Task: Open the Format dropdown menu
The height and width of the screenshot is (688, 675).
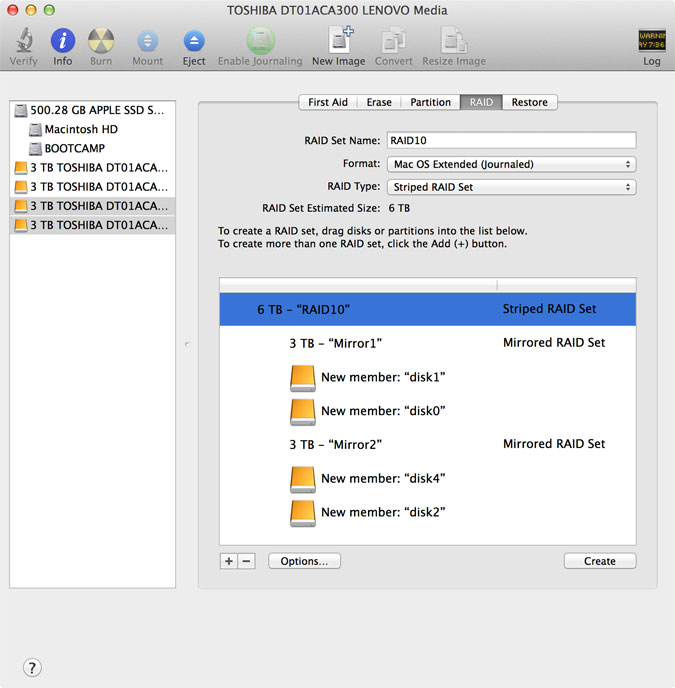Action: coord(511,164)
